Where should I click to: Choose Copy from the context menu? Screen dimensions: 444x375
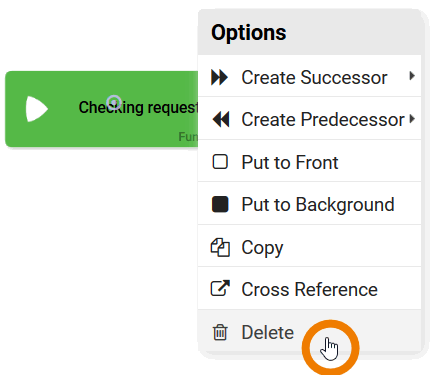pyautogui.click(x=309, y=246)
